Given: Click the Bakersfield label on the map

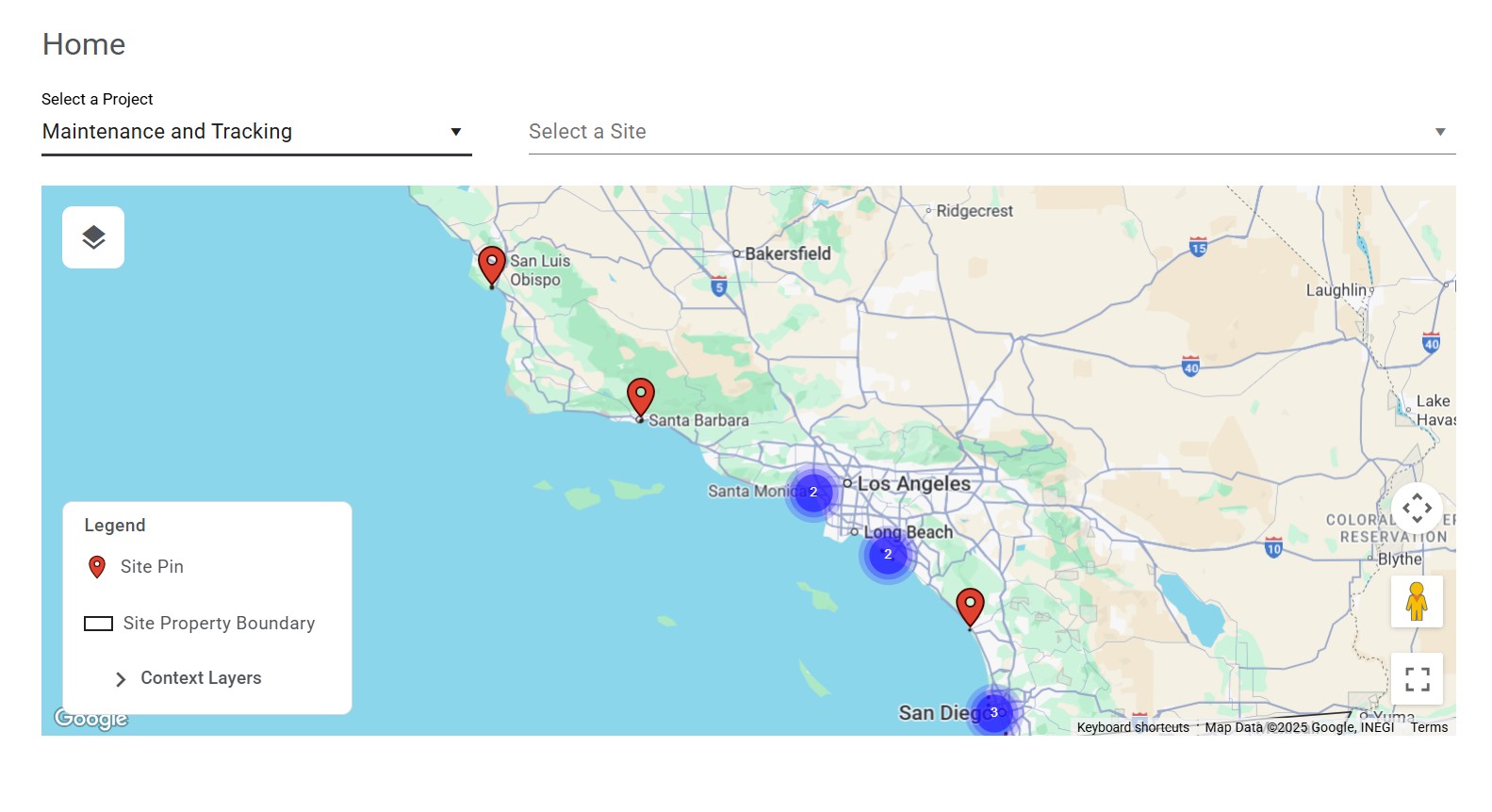Looking at the screenshot, I should 787,253.
